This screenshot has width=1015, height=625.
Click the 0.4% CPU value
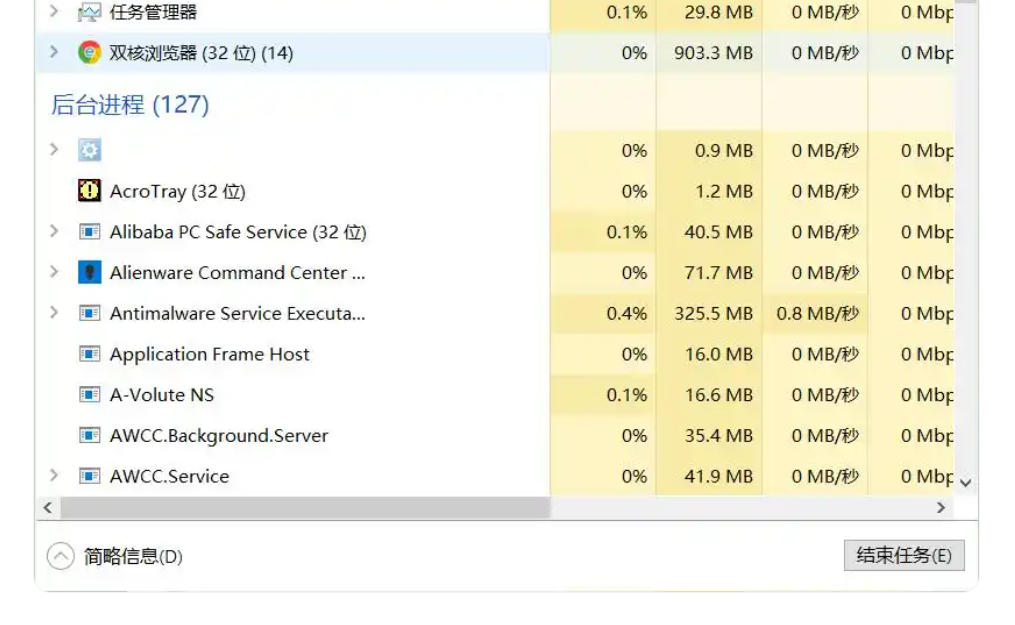pos(627,314)
